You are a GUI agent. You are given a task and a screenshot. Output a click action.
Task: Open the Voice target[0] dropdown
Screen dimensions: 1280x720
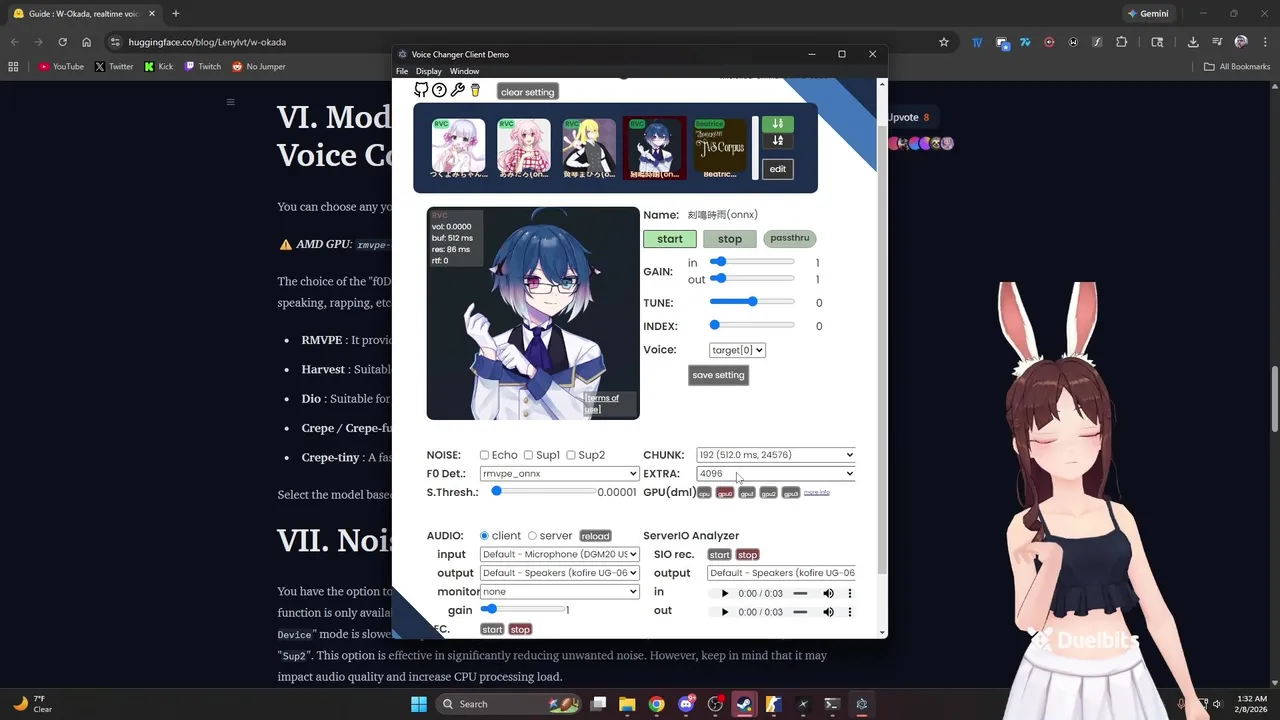(737, 350)
